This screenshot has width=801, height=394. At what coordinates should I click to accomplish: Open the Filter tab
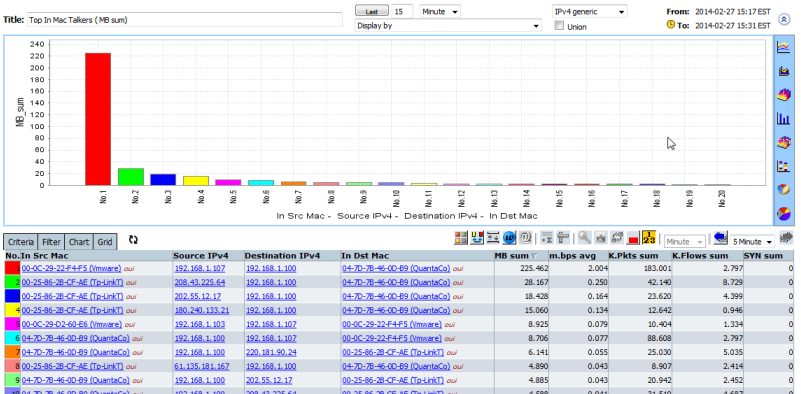click(x=52, y=242)
